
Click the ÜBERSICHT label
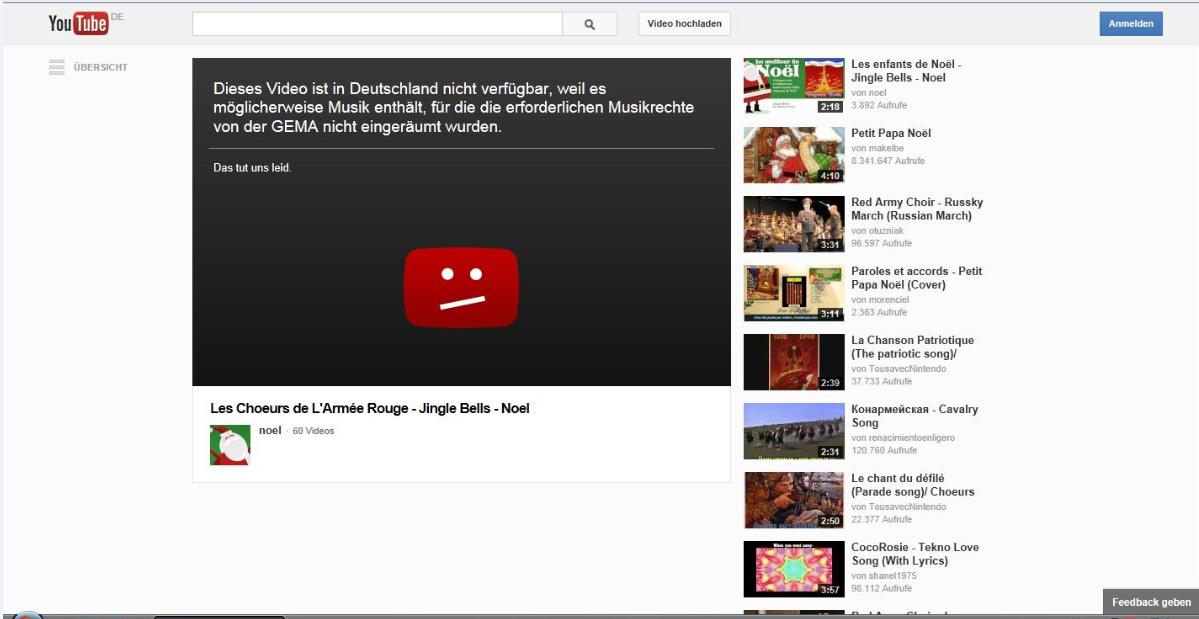pos(101,67)
